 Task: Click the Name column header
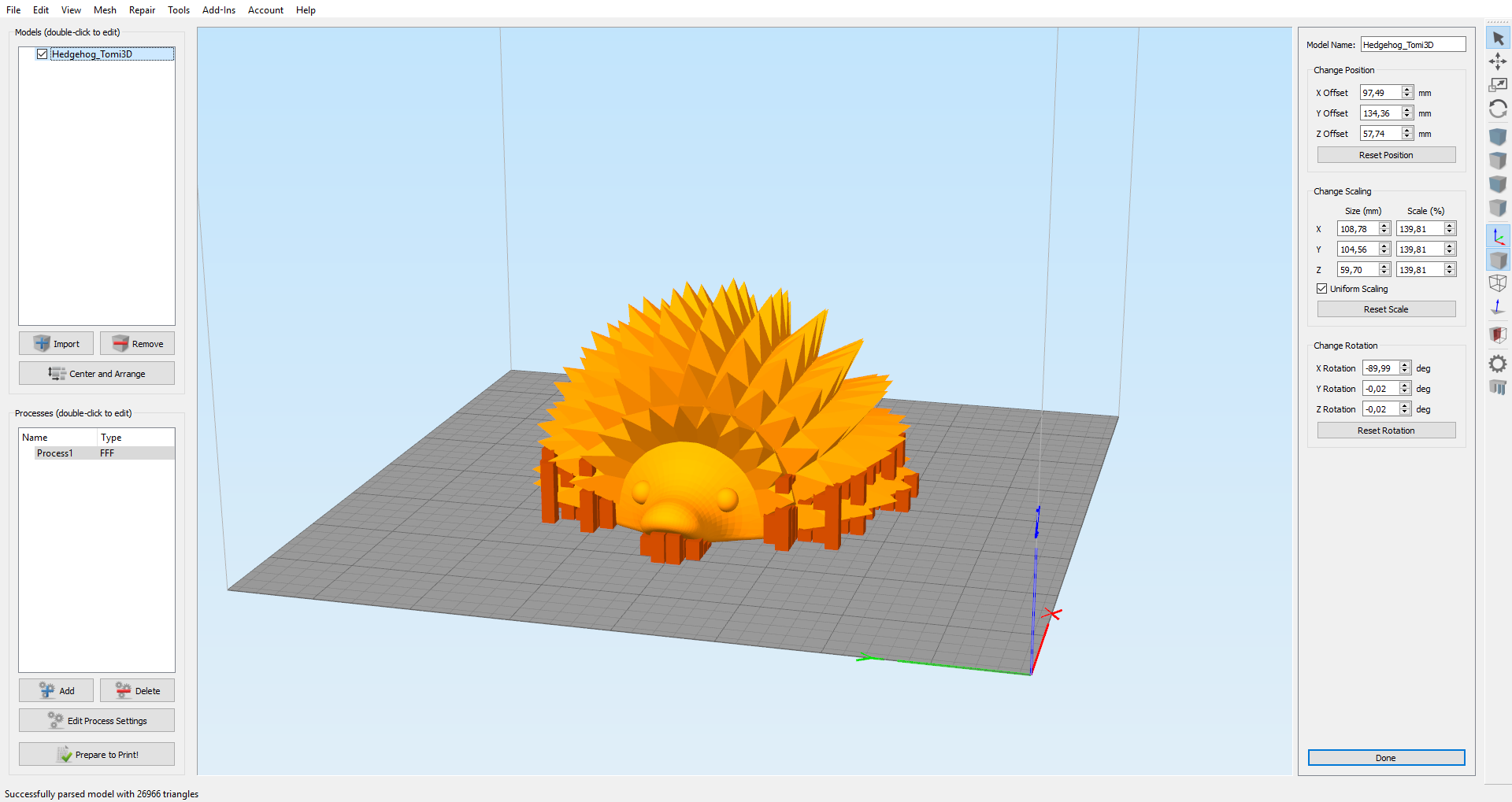(x=58, y=438)
